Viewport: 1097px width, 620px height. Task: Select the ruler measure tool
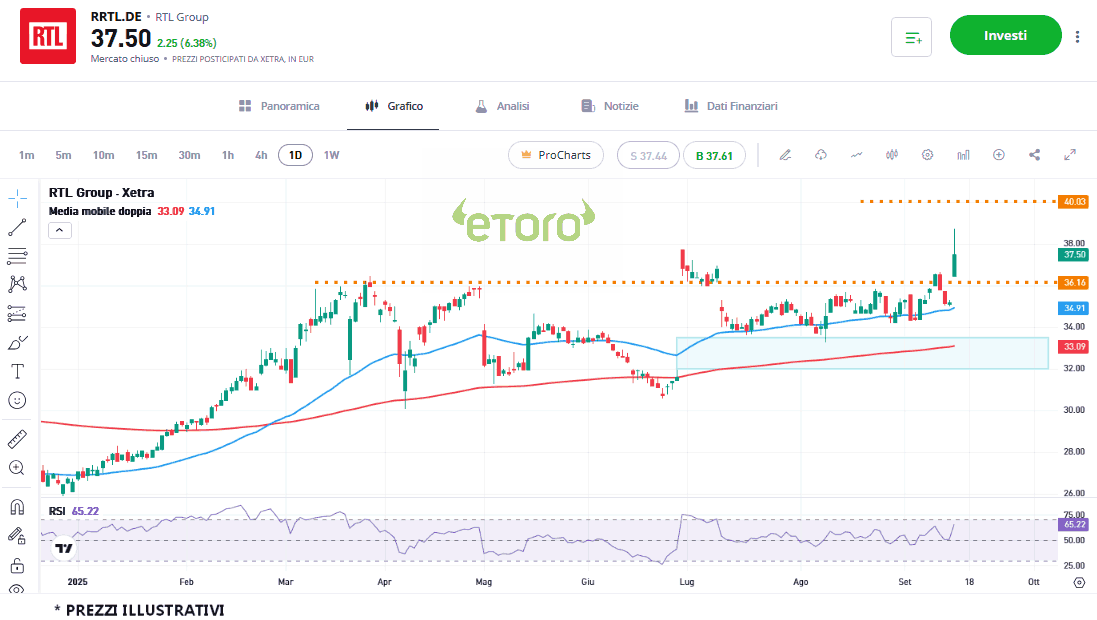coord(17,438)
